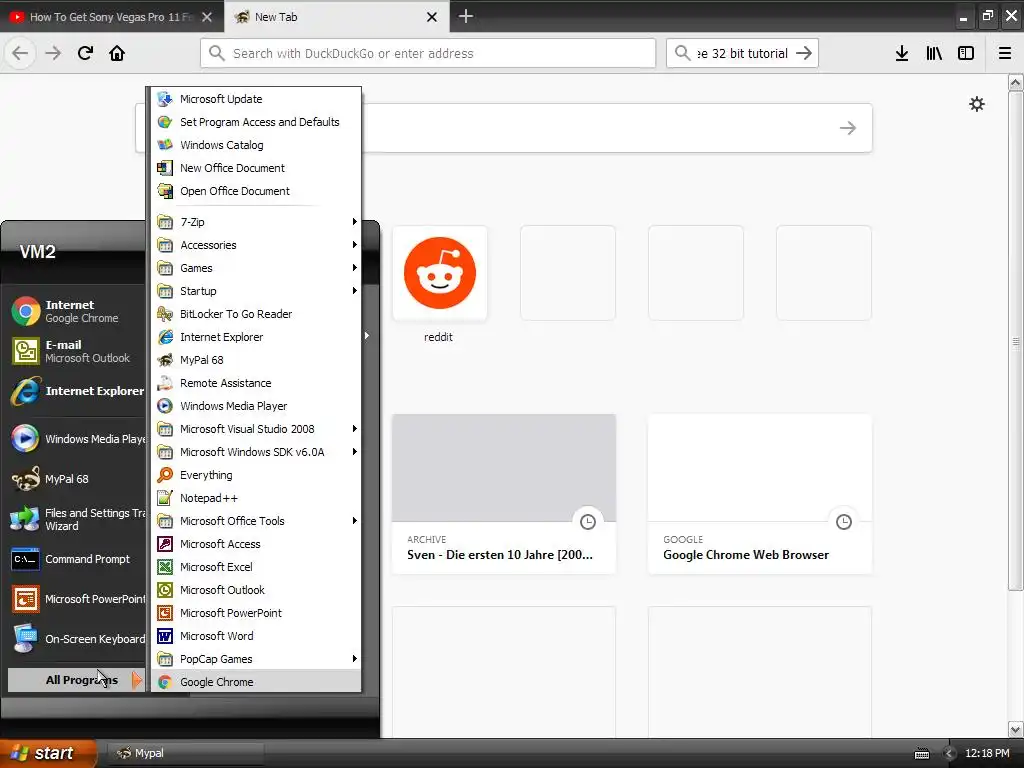Open the hamburger menu in browser

point(1004,53)
